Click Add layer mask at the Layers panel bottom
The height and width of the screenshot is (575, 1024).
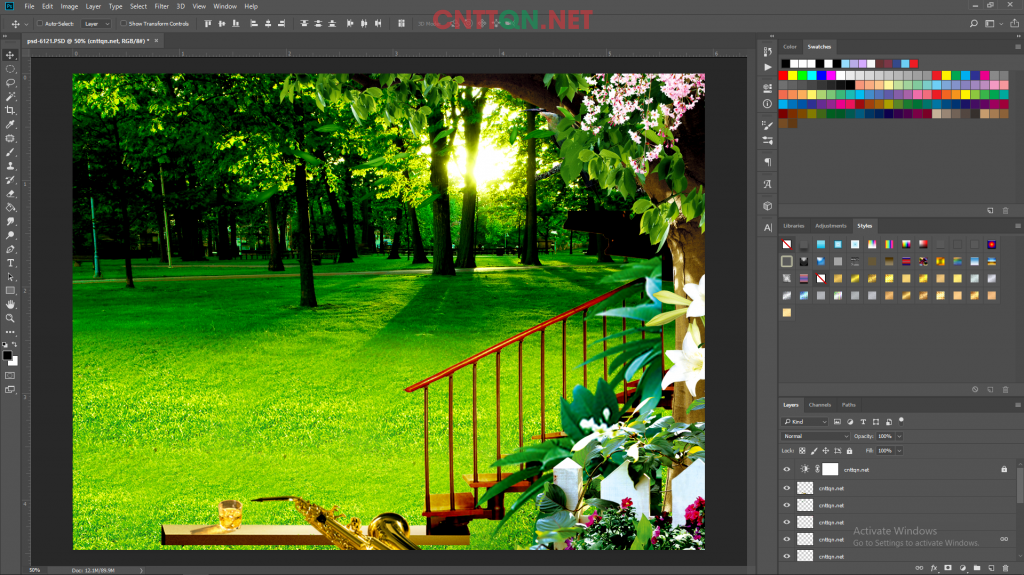point(948,568)
